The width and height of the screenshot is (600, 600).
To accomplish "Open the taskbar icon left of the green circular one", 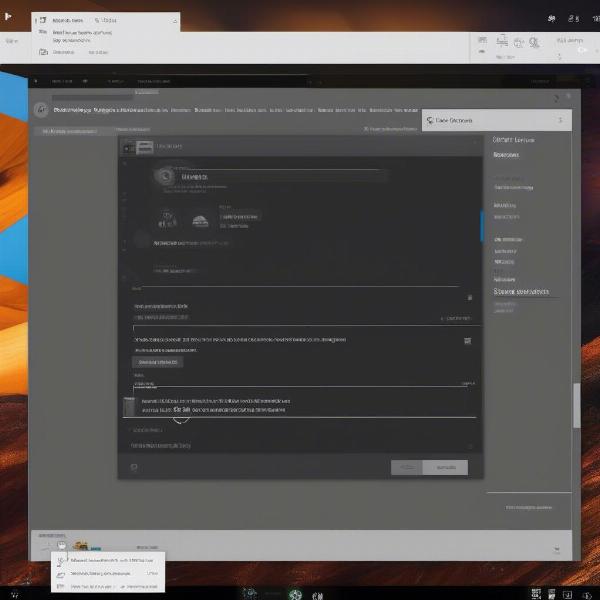I will (x=249, y=594).
